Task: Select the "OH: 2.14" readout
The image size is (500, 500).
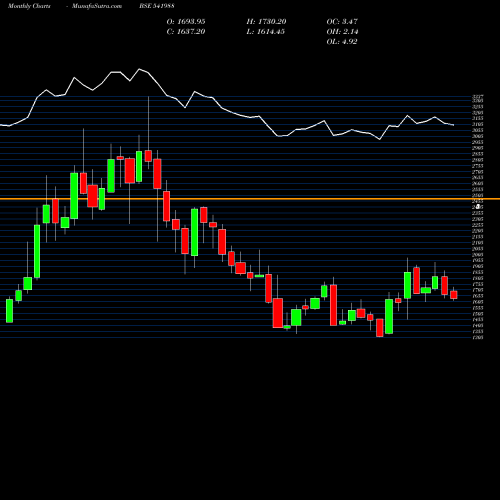Action: coord(342,32)
